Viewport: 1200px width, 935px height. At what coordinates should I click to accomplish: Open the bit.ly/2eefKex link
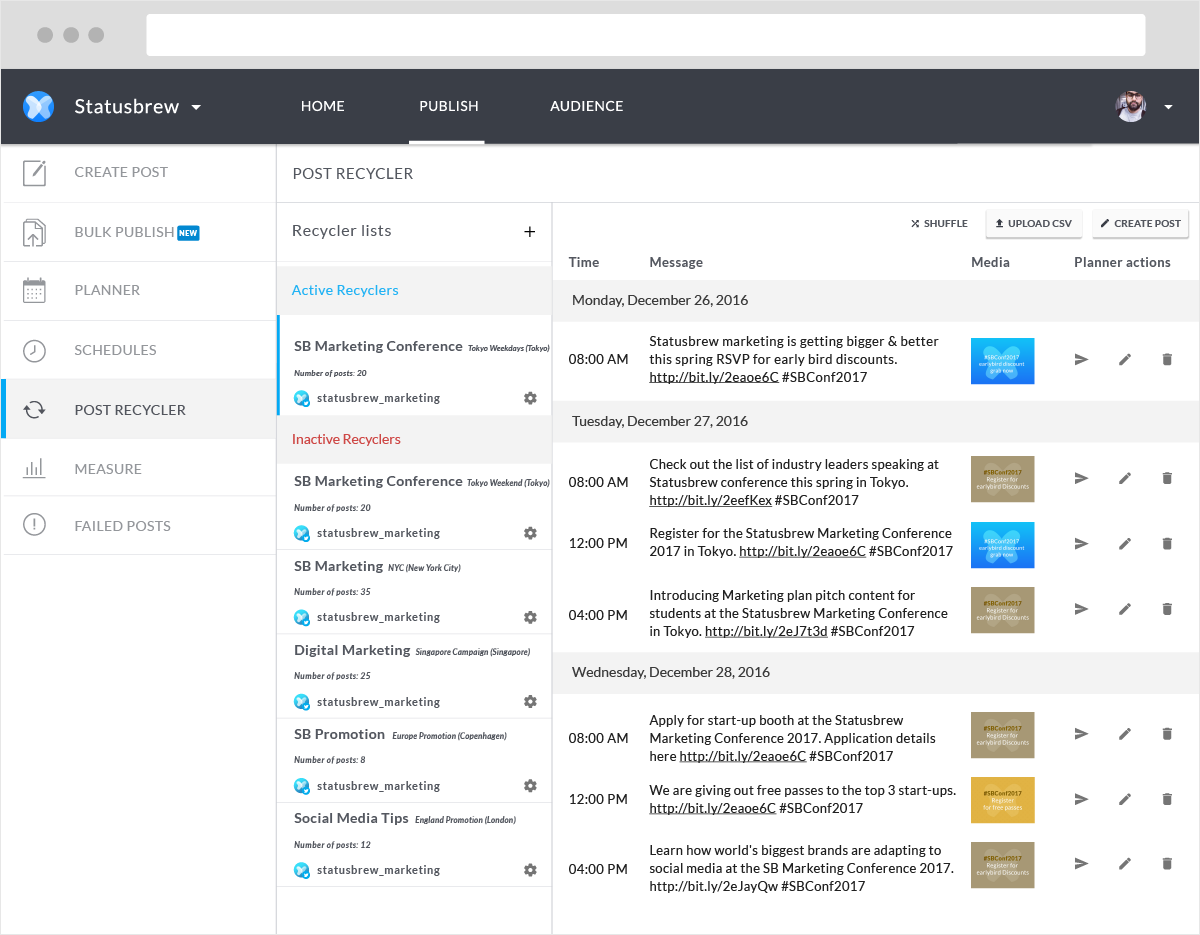point(710,501)
